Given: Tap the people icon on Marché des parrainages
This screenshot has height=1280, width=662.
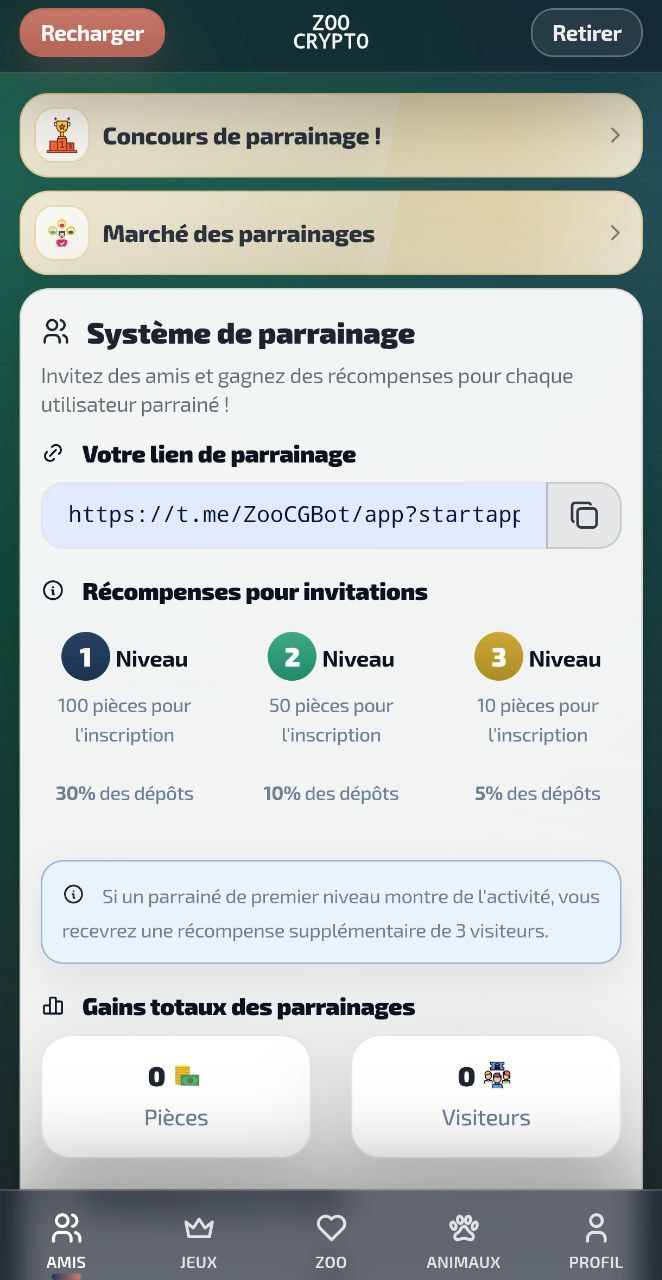Looking at the screenshot, I should (x=61, y=232).
